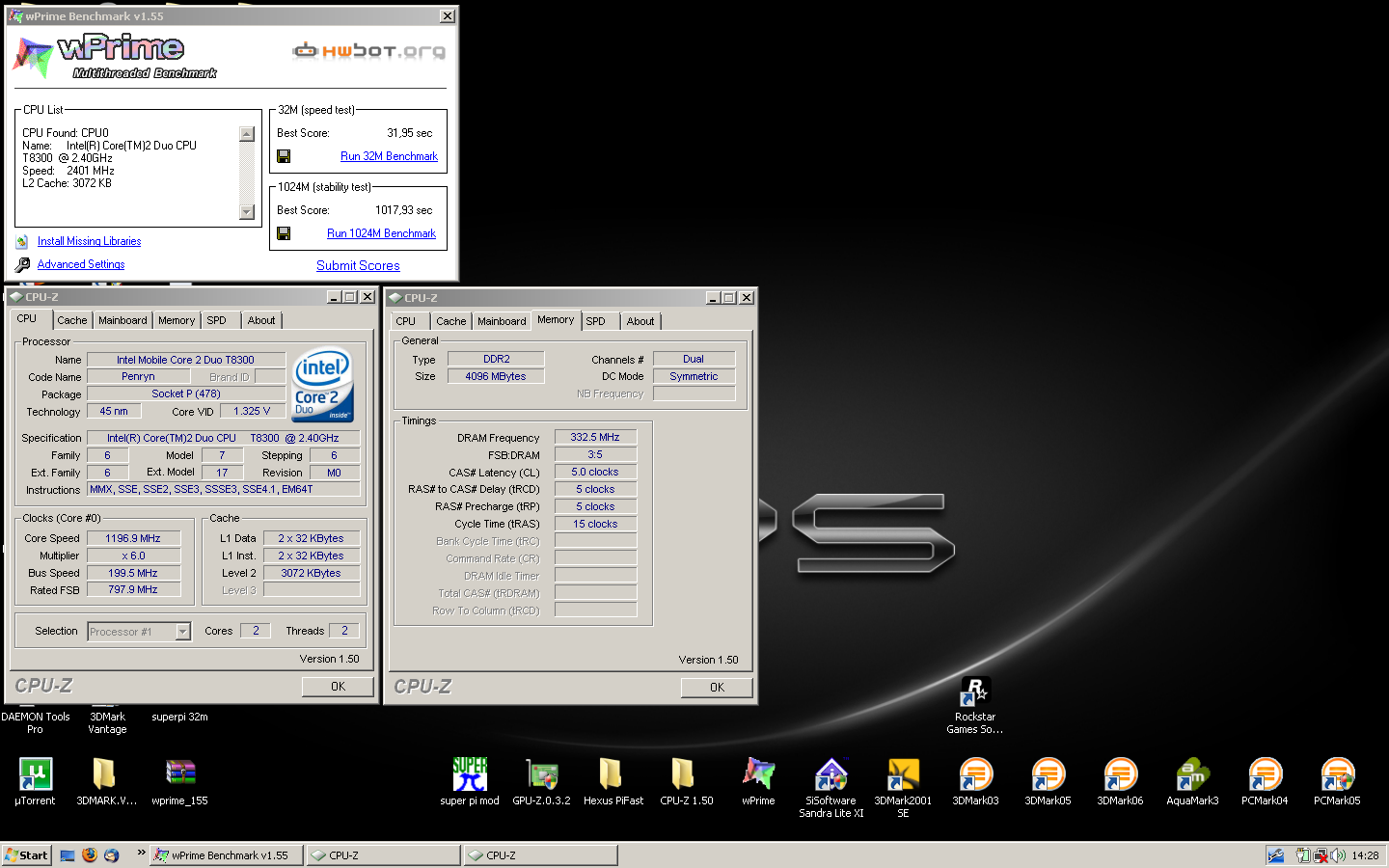Image resolution: width=1389 pixels, height=868 pixels.
Task: Click the volume icon in system tray
Action: (1339, 854)
